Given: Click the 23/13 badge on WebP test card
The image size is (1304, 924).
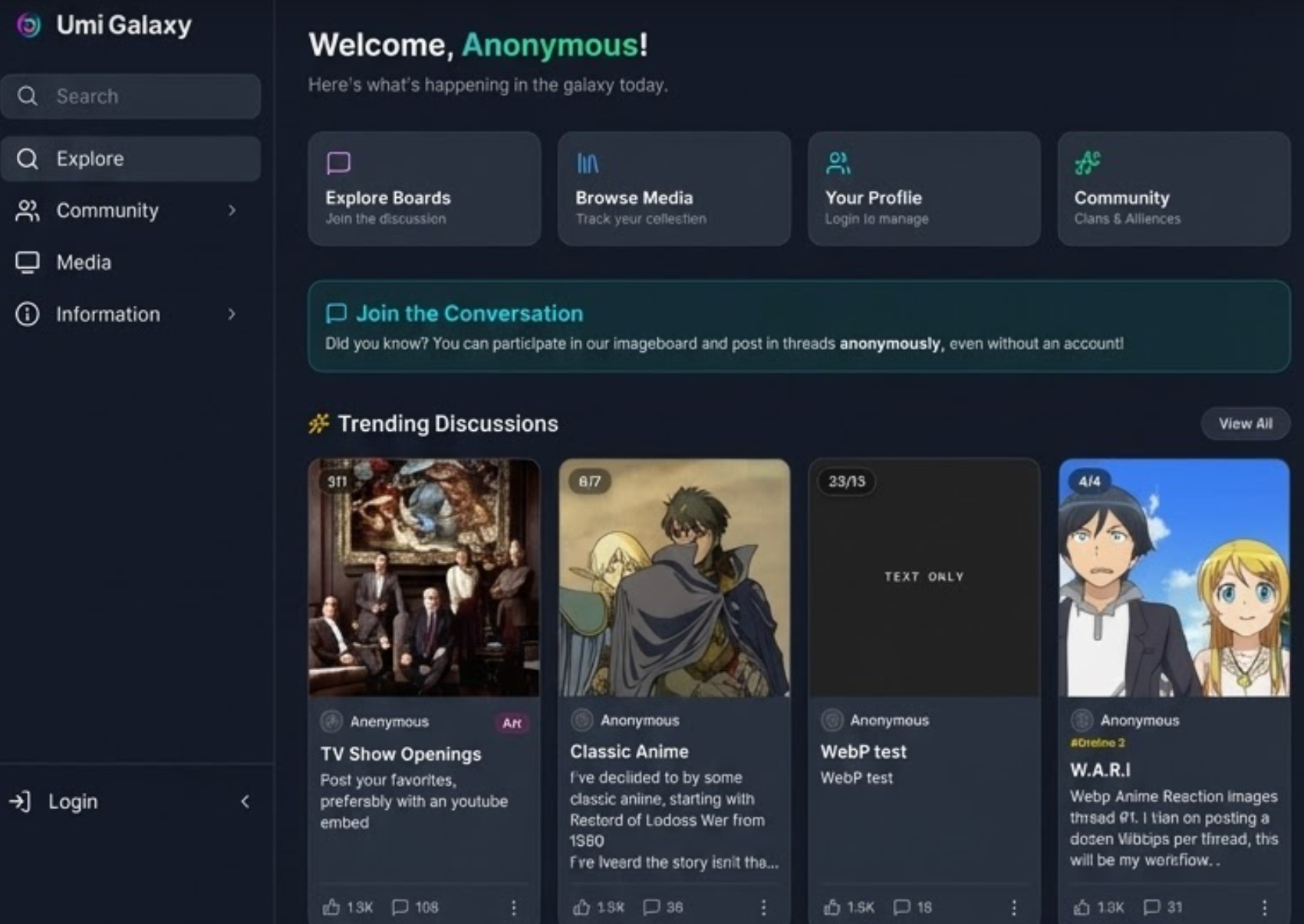Looking at the screenshot, I should 847,482.
